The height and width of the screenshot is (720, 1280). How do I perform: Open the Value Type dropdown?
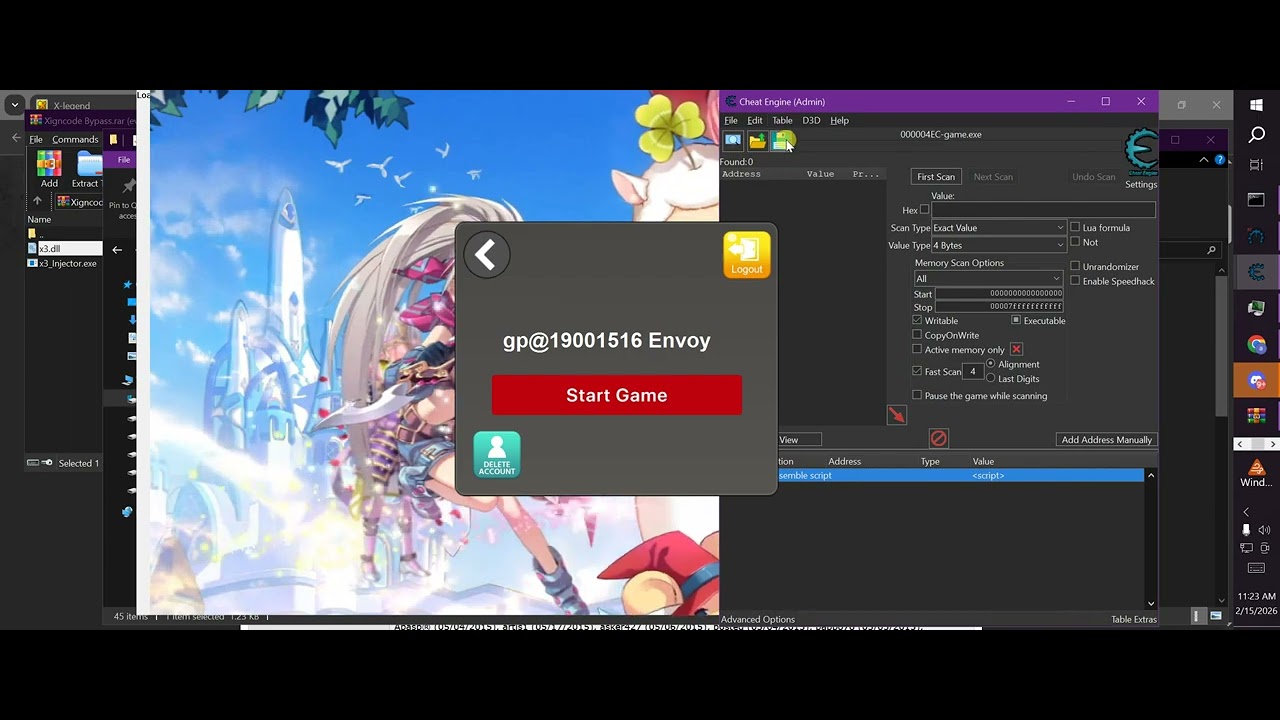(x=998, y=245)
